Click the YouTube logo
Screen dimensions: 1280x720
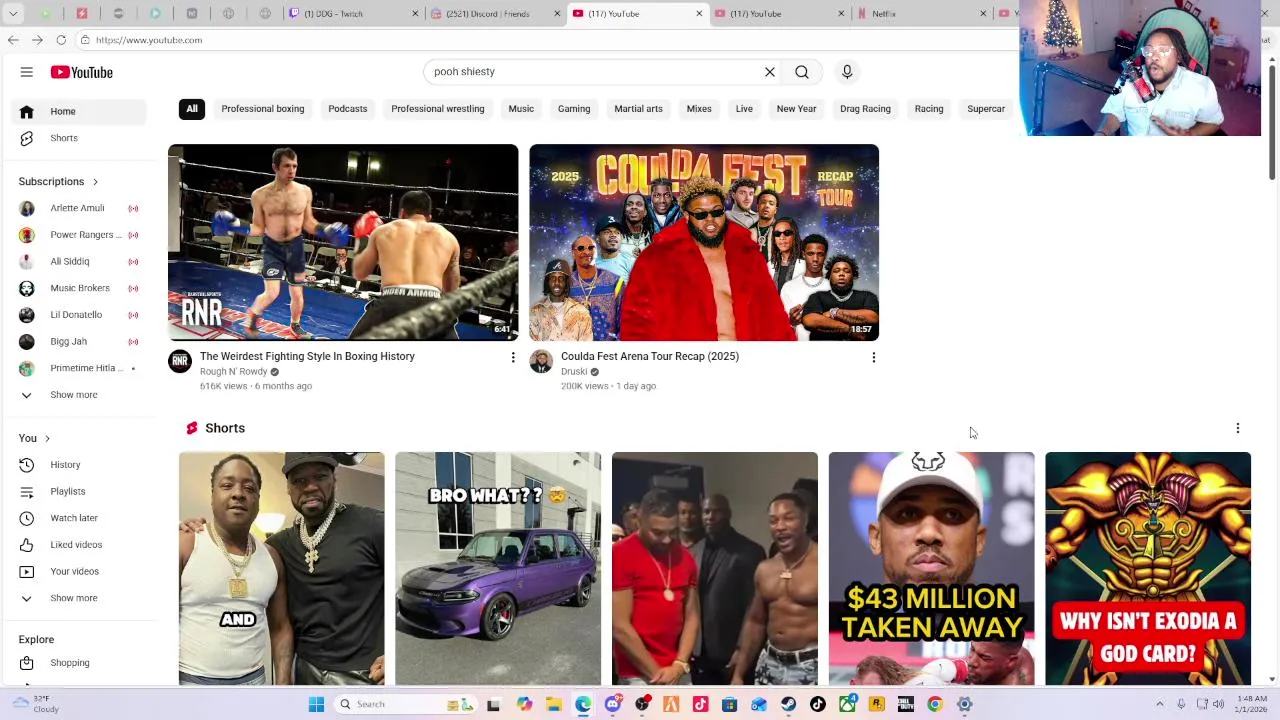pyautogui.click(x=81, y=72)
